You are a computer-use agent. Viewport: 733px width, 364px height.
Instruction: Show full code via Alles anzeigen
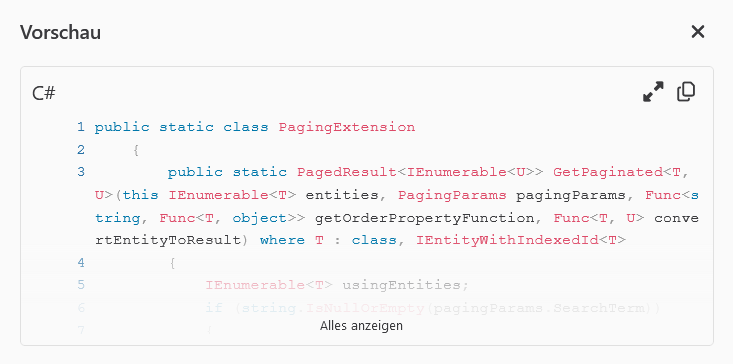tap(361, 326)
